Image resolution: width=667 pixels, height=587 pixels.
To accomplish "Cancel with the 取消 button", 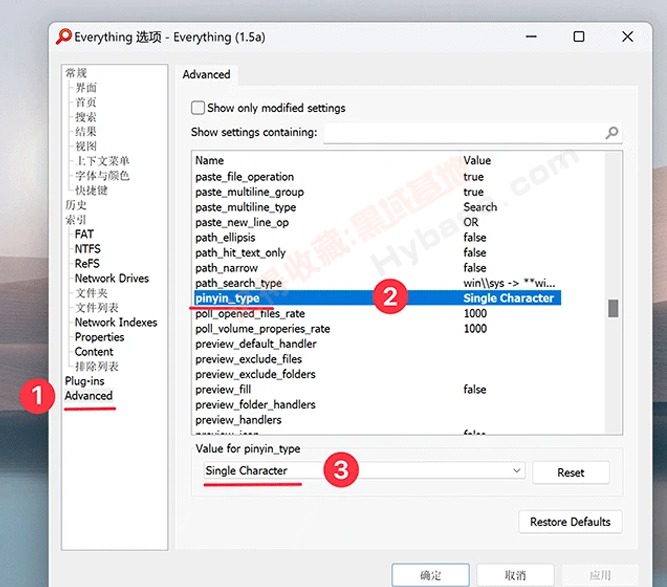I will (515, 575).
